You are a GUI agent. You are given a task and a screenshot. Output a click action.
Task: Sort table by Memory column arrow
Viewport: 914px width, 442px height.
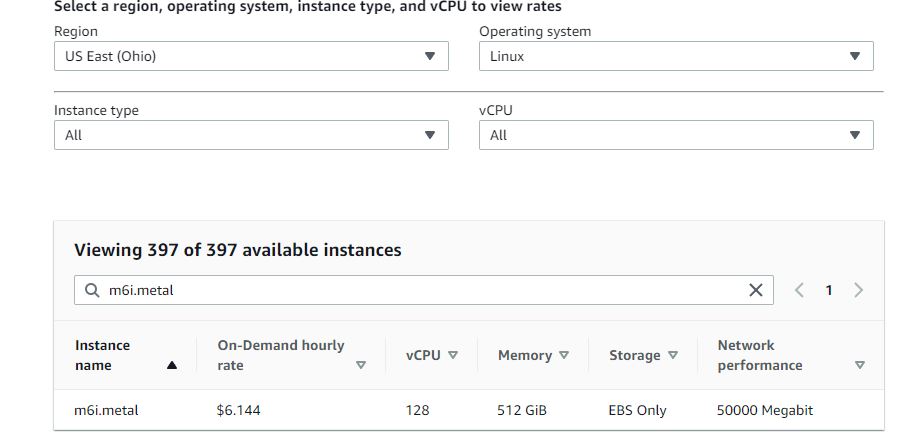click(564, 355)
